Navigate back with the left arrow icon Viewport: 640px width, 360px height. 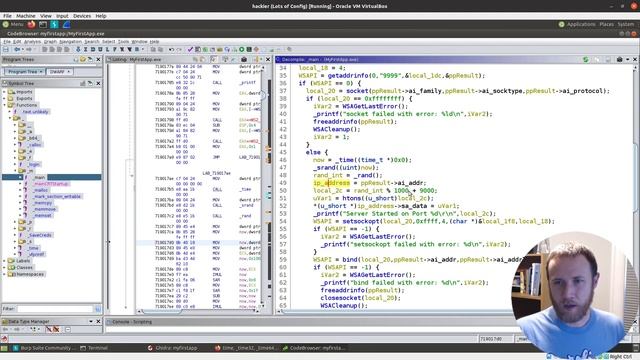click(x=17, y=49)
